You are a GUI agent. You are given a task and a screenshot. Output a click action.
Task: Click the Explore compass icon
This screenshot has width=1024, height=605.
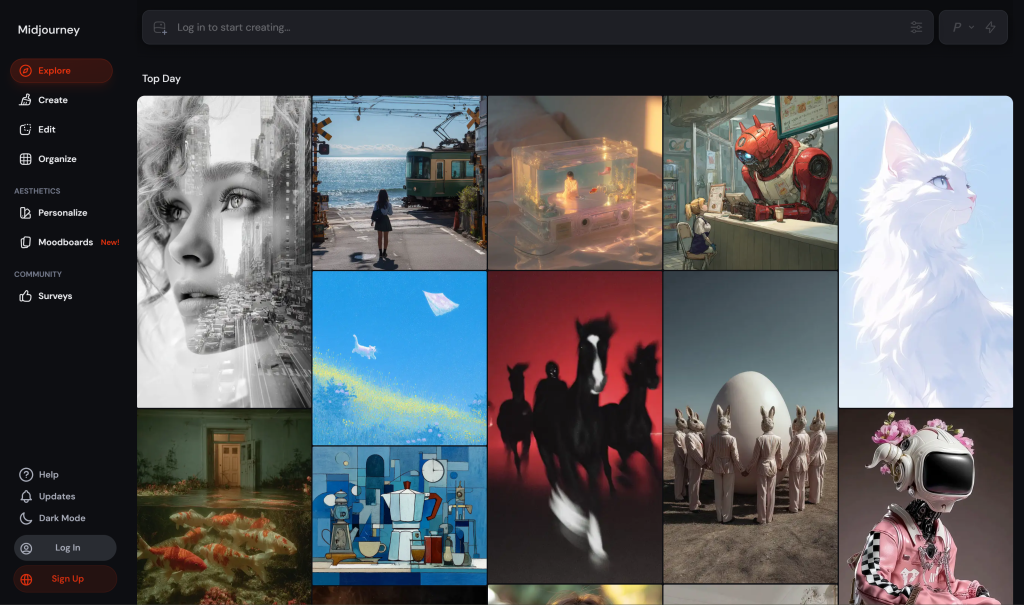[26, 71]
